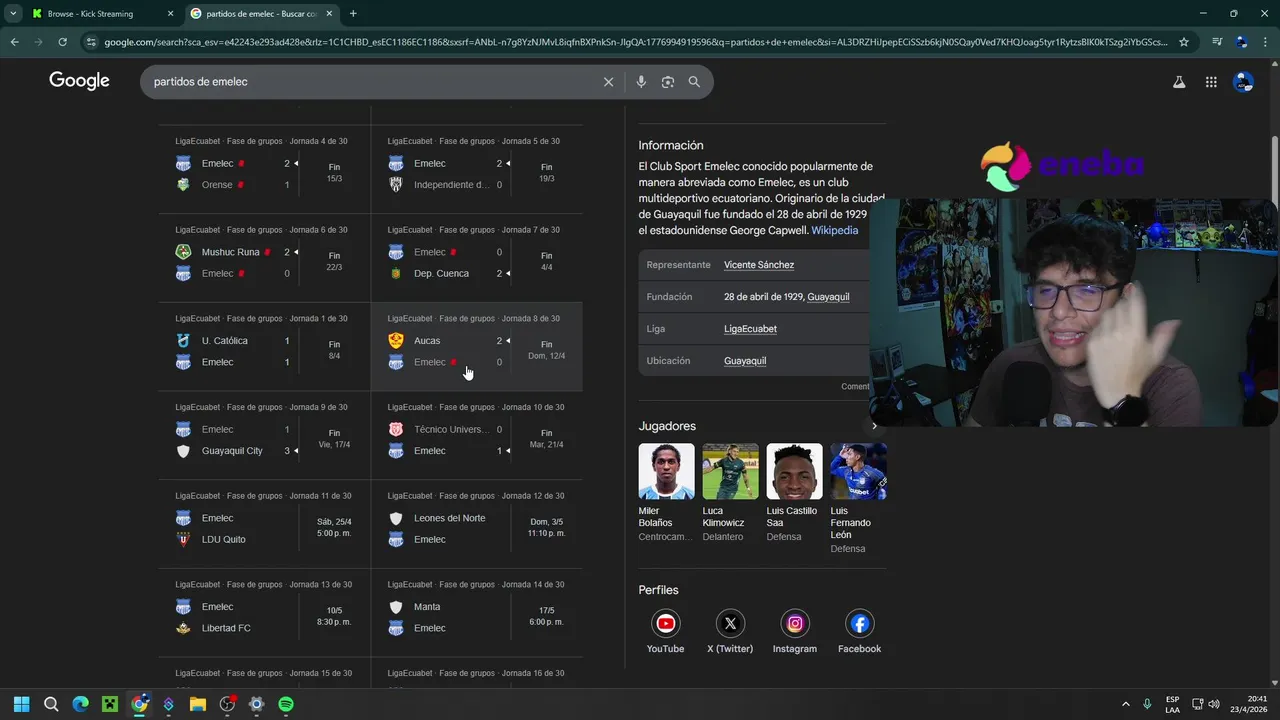Show hidden system tray icons
Viewport: 1280px width, 720px height.
(x=1126, y=704)
